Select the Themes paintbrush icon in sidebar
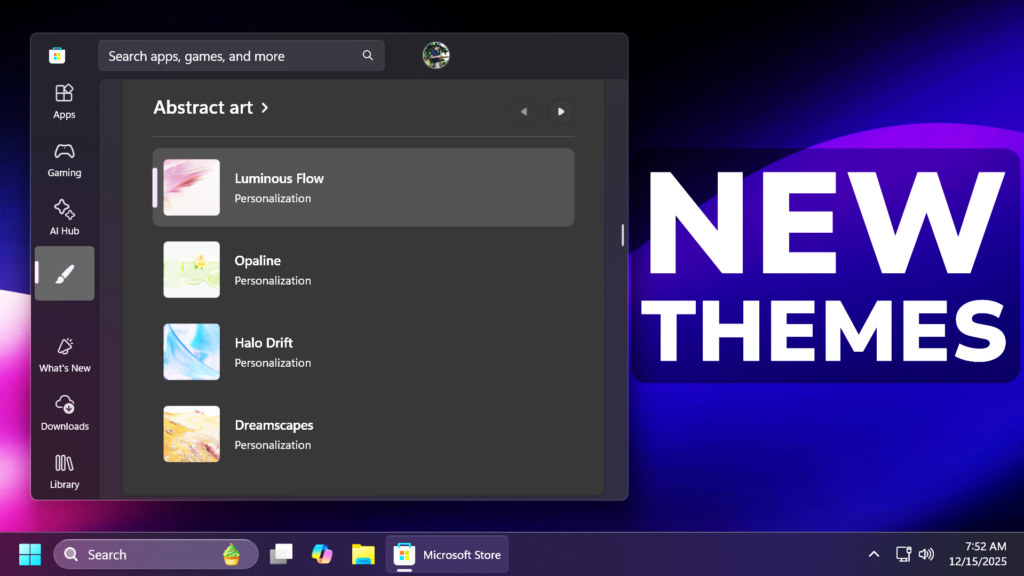The height and width of the screenshot is (576, 1024). coord(64,273)
